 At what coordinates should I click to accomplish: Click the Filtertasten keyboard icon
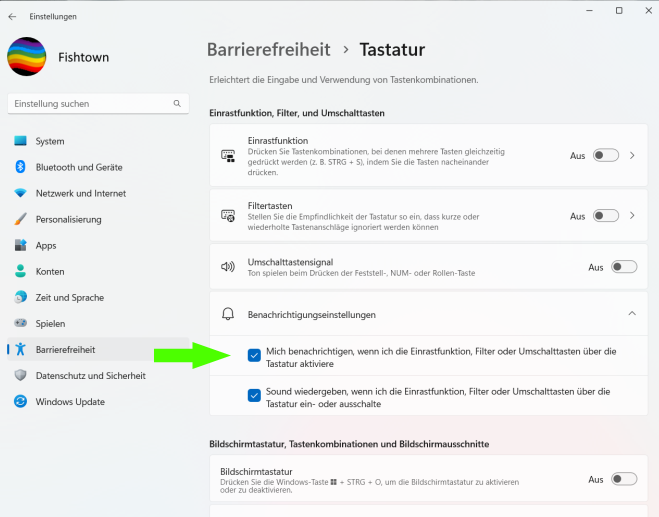(x=228, y=216)
